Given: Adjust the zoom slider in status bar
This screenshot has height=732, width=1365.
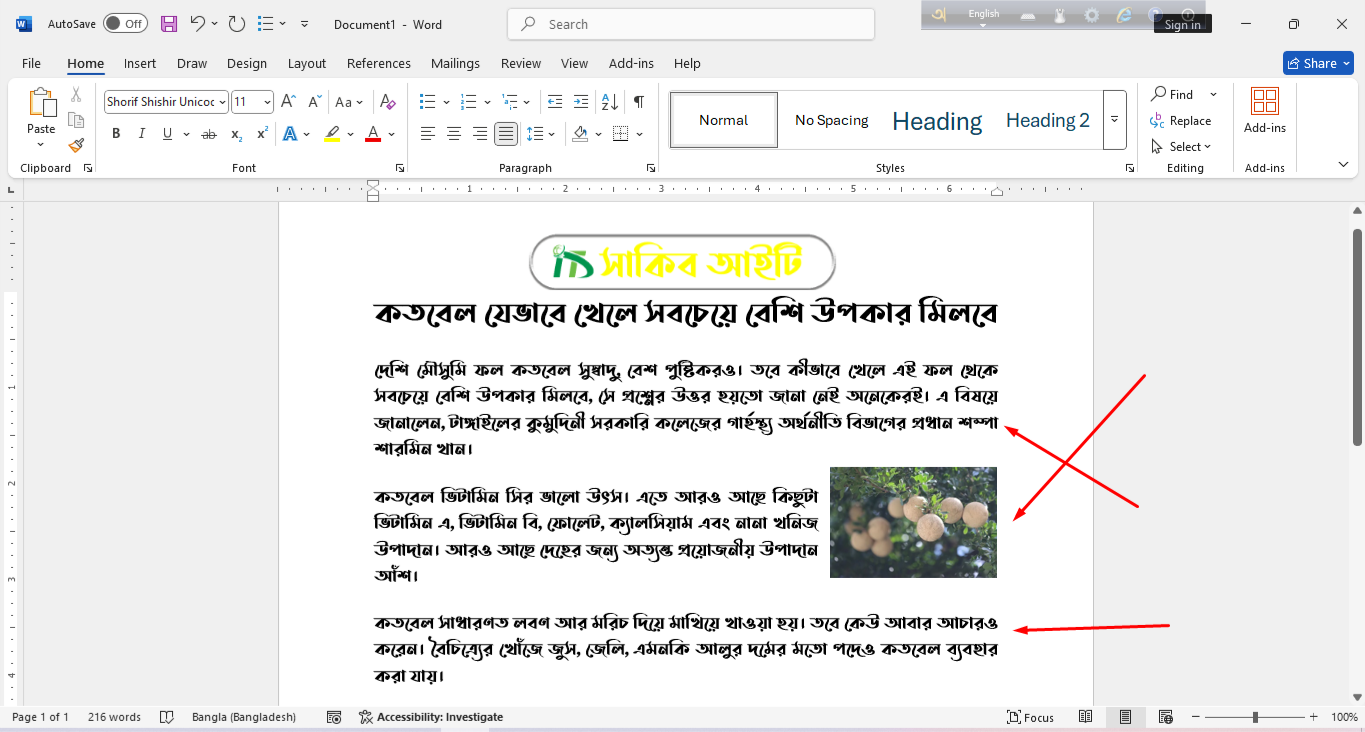Looking at the screenshot, I should (1255, 717).
